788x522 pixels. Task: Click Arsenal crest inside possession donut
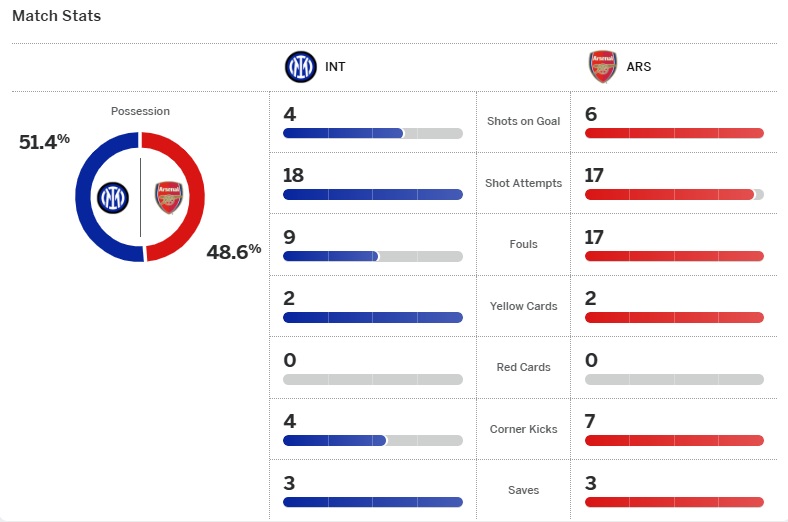tap(169, 197)
